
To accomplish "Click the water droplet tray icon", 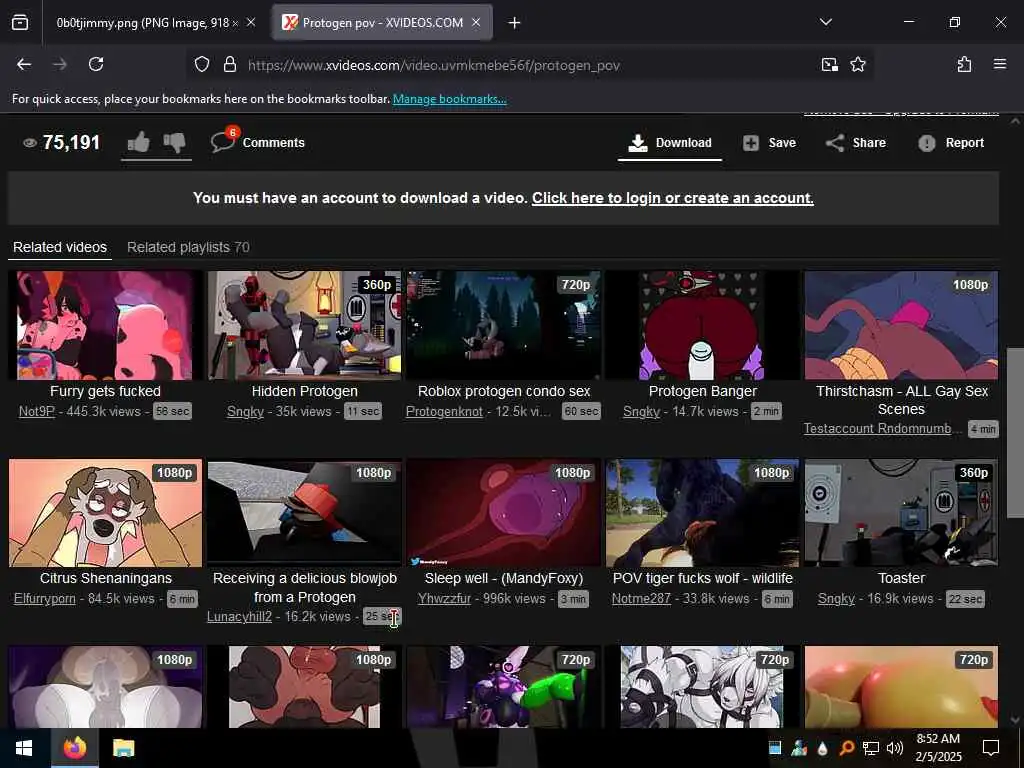I will [822, 748].
